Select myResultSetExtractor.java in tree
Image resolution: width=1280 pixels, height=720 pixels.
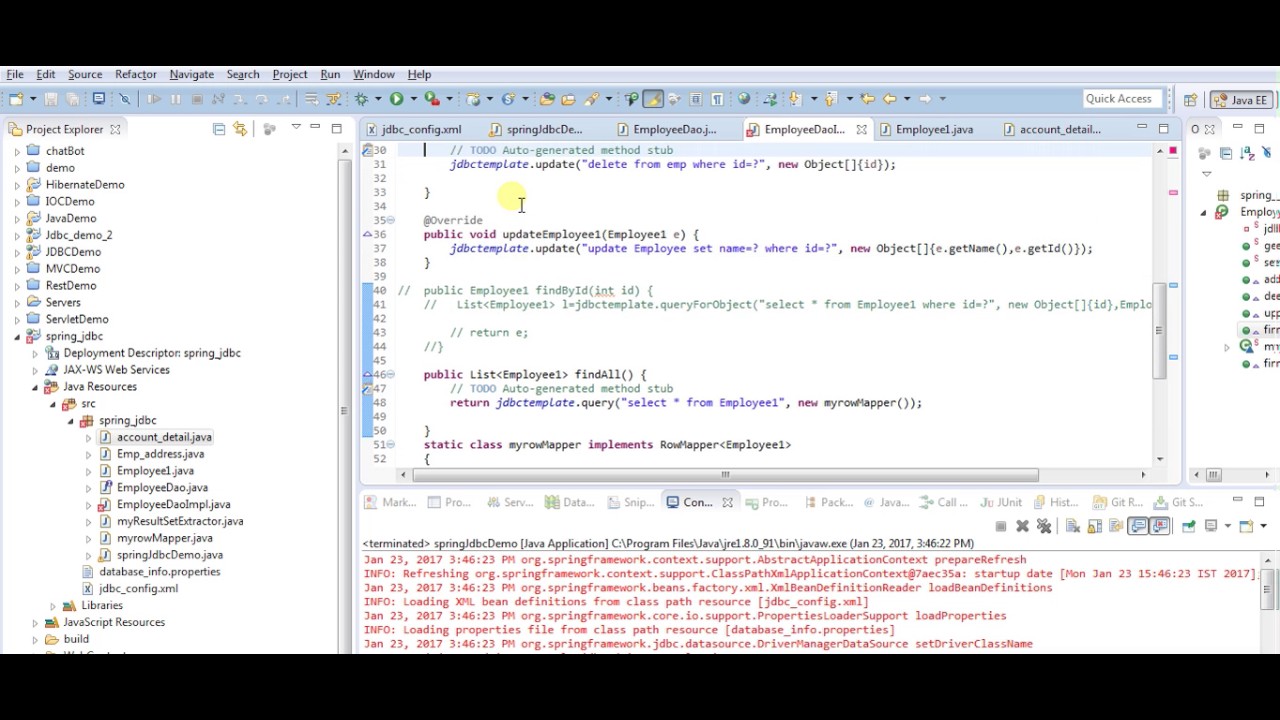click(x=180, y=521)
